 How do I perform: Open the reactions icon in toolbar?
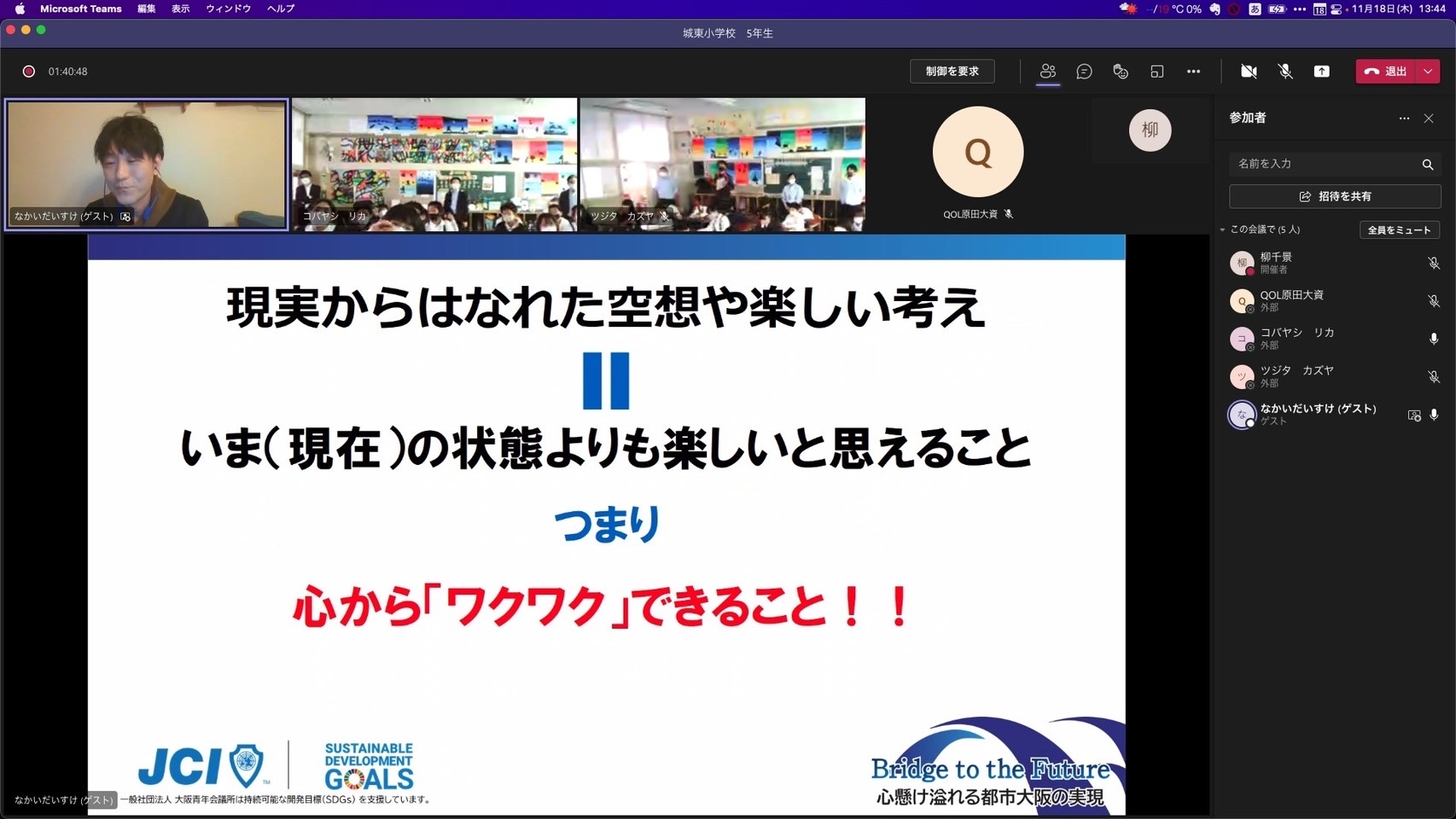(1121, 72)
